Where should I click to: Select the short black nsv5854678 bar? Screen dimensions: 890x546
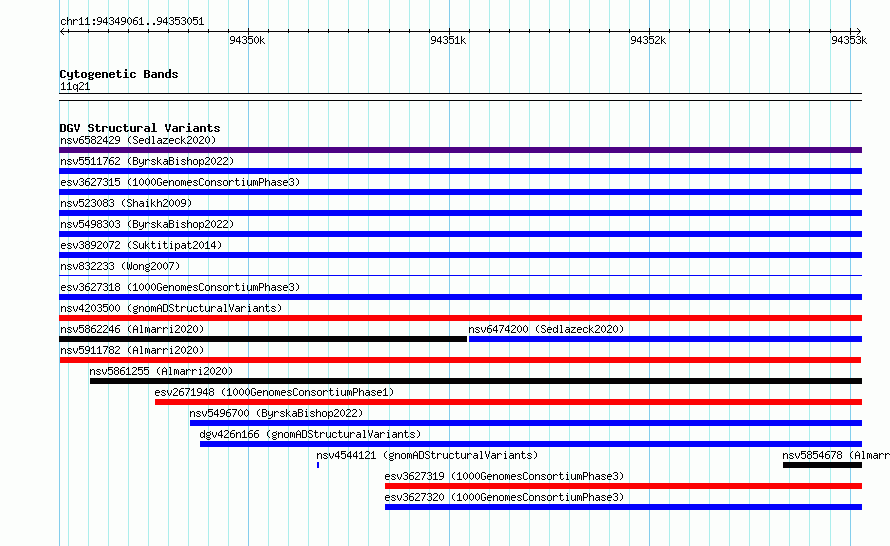(x=822, y=465)
